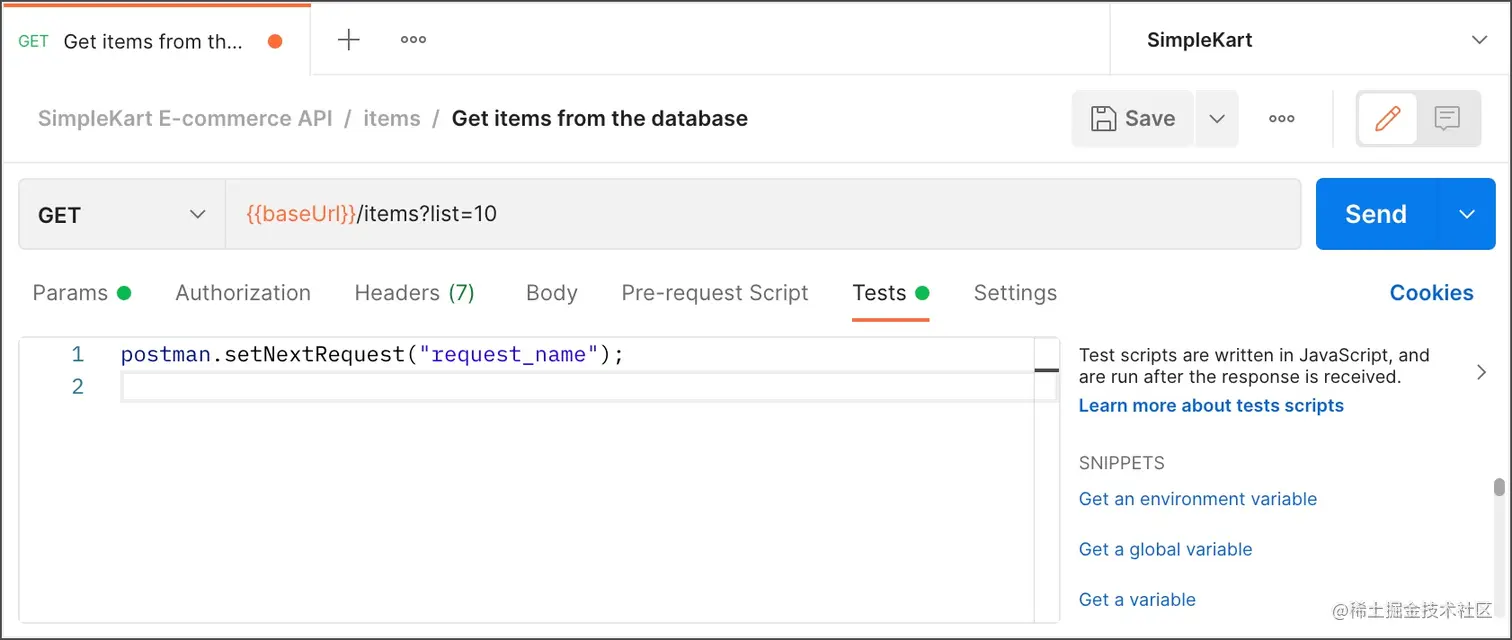Collapse the snippets side panel chevron
This screenshot has width=1512, height=640.
1481,372
